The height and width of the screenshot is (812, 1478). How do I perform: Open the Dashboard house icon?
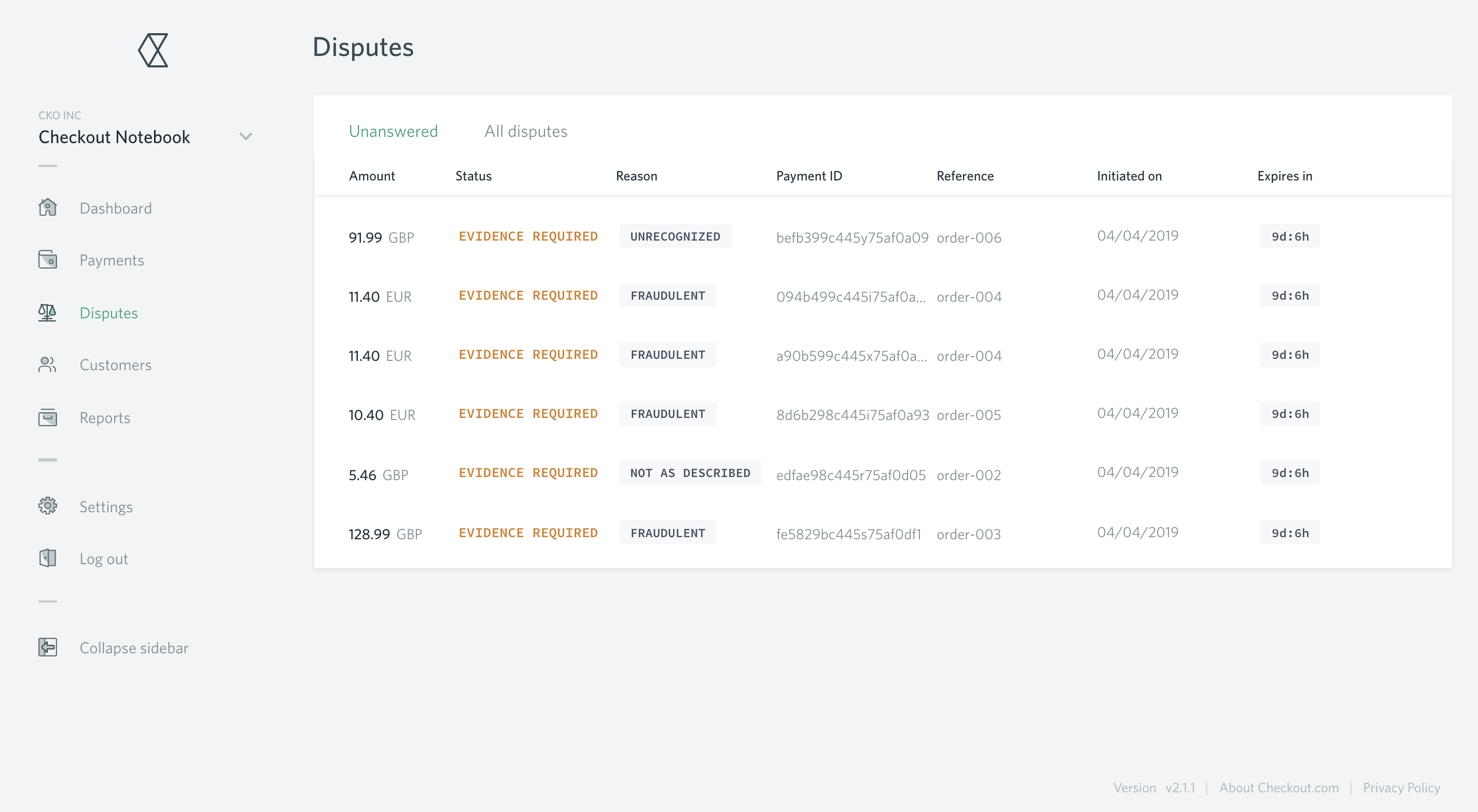pos(48,207)
